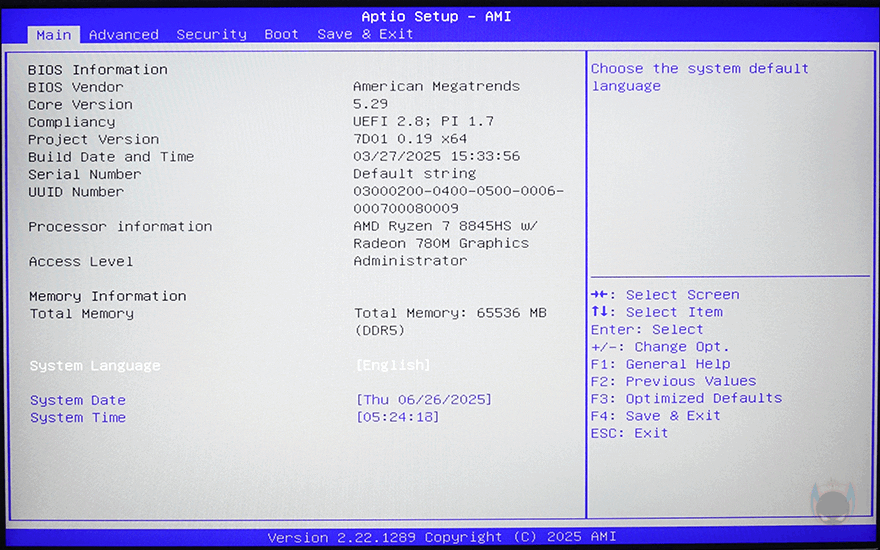The height and width of the screenshot is (550, 880).
Task: Click the F1: General Help hint
Action: [x=661, y=364]
